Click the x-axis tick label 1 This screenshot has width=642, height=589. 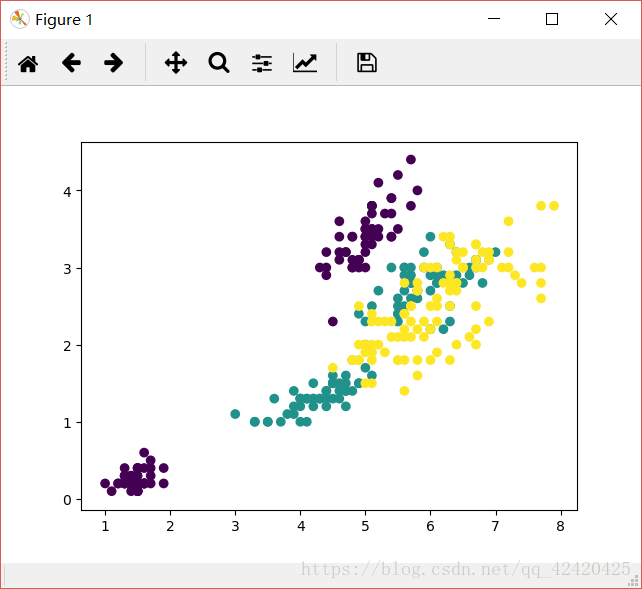105,526
